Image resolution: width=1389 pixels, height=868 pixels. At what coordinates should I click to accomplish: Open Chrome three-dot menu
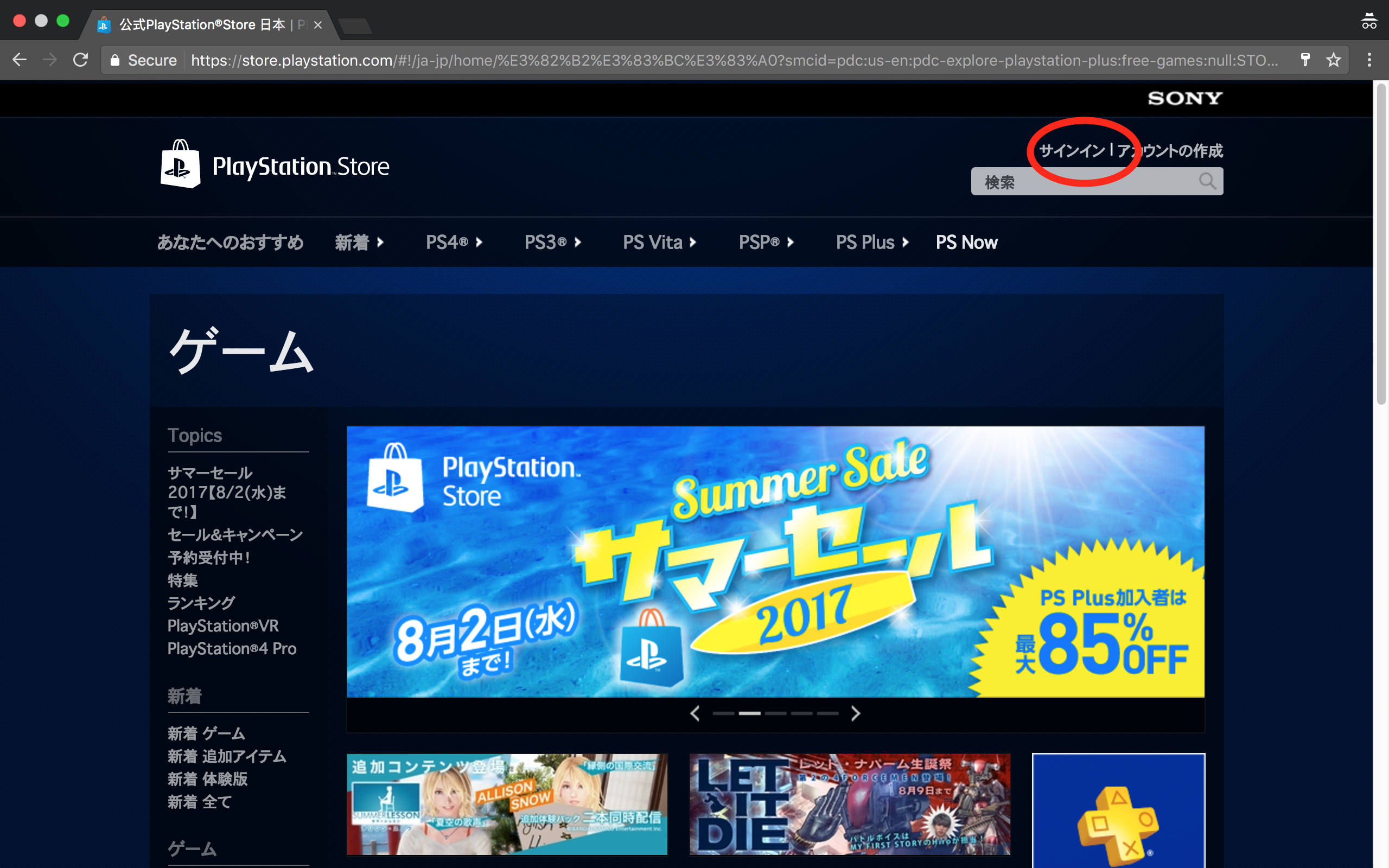pyautogui.click(x=1369, y=60)
